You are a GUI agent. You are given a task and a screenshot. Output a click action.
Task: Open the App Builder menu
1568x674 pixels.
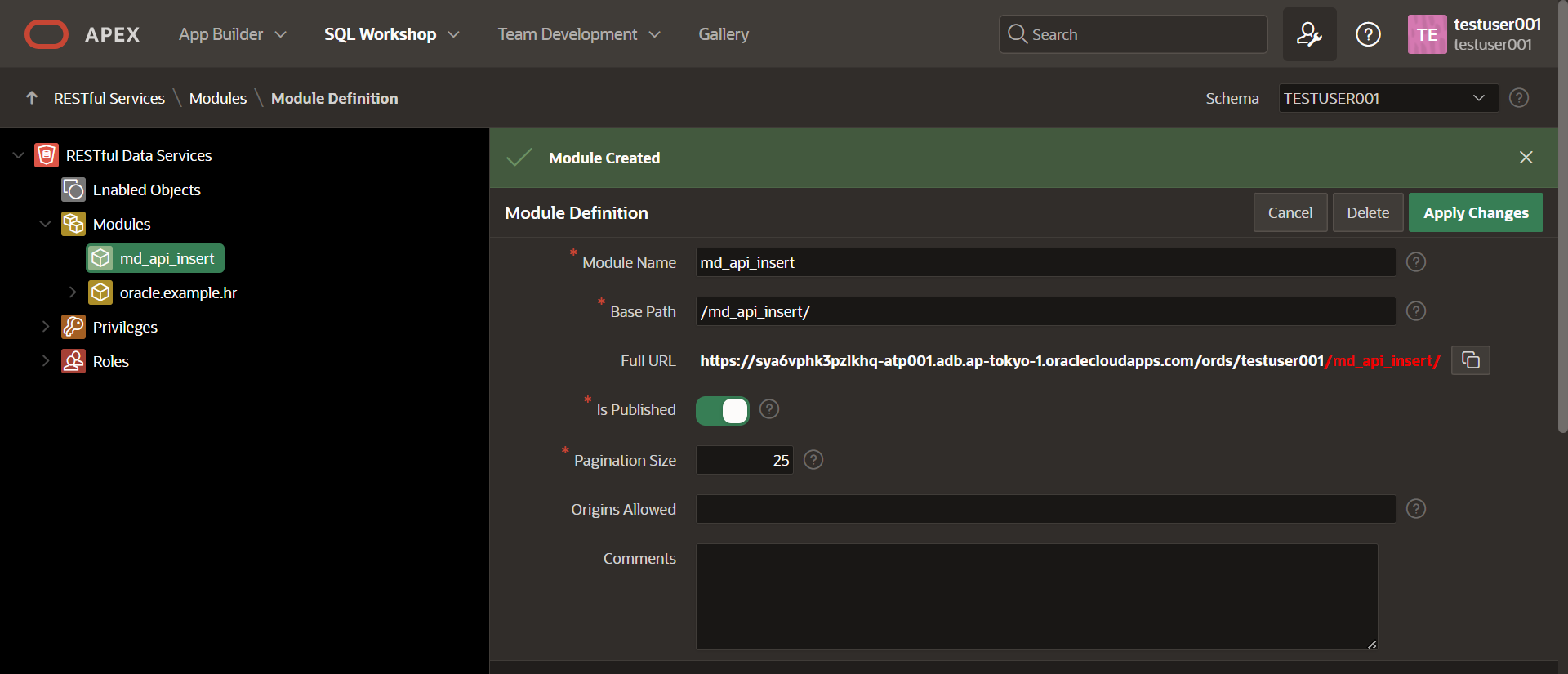coord(233,34)
